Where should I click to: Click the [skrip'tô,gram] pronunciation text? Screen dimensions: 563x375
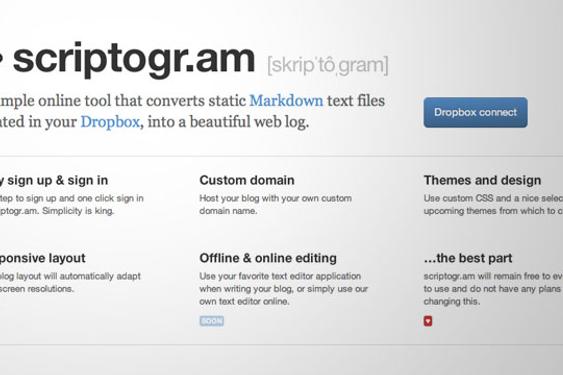coord(328,65)
